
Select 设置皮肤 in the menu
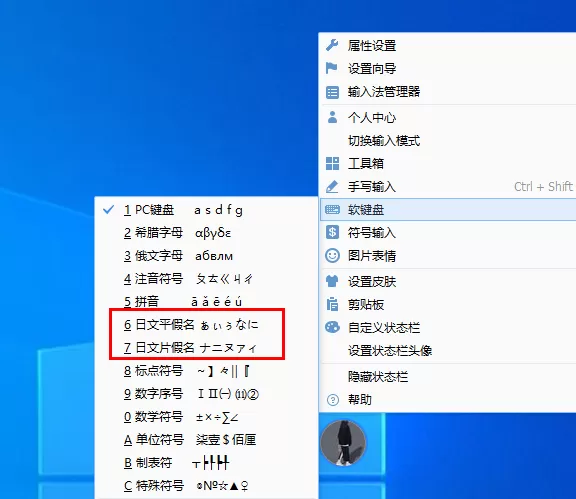click(447, 282)
